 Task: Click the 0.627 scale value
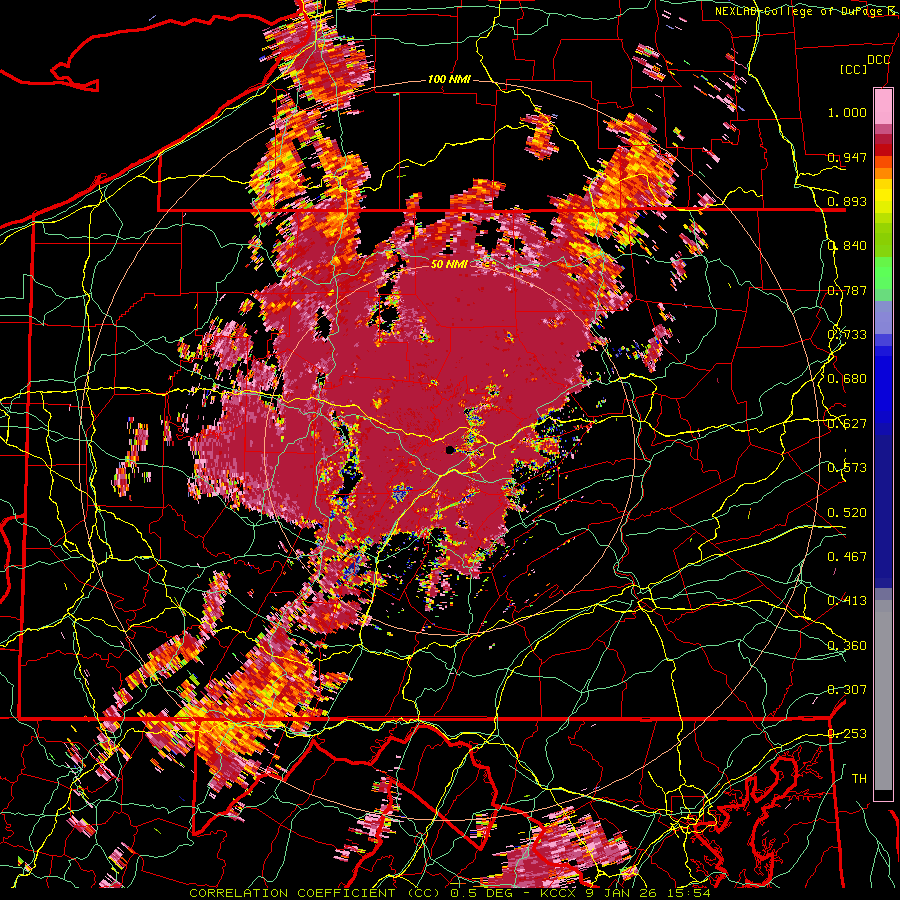coord(847,424)
